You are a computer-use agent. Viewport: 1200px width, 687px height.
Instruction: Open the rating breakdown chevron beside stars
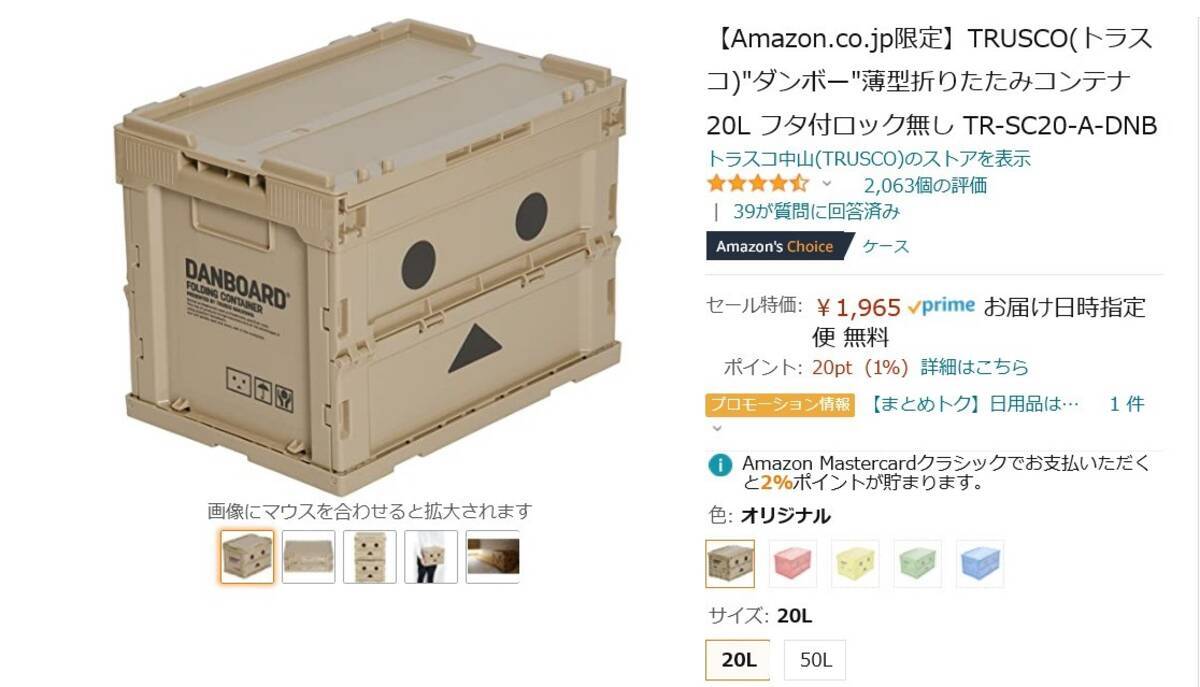coord(826,184)
